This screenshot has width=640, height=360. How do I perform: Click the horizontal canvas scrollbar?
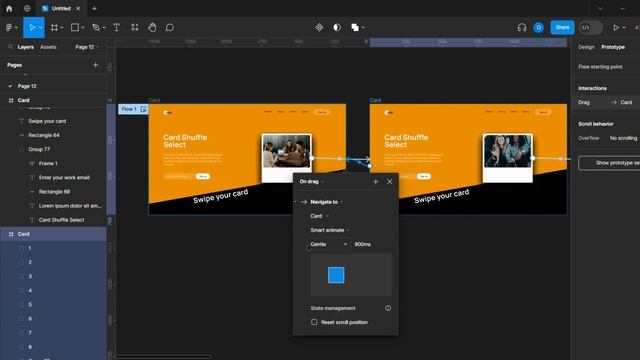coord(163,356)
